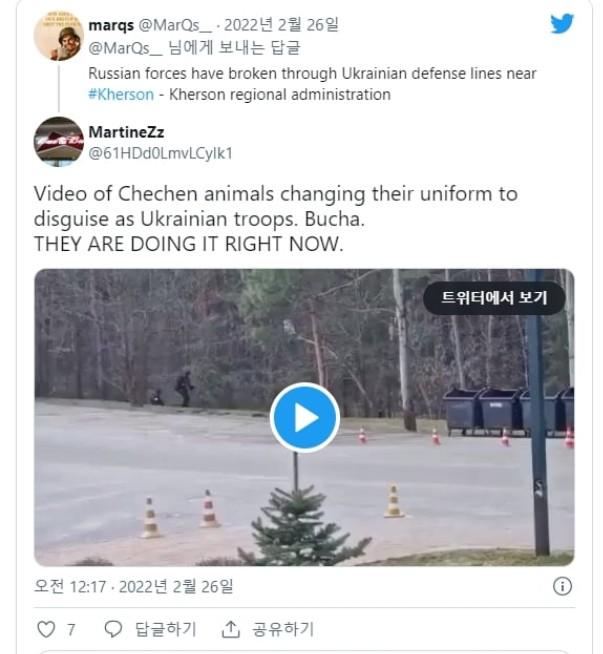Click the Chechen uniform tweet text
The width and height of the screenshot is (603, 654).
coord(276,219)
